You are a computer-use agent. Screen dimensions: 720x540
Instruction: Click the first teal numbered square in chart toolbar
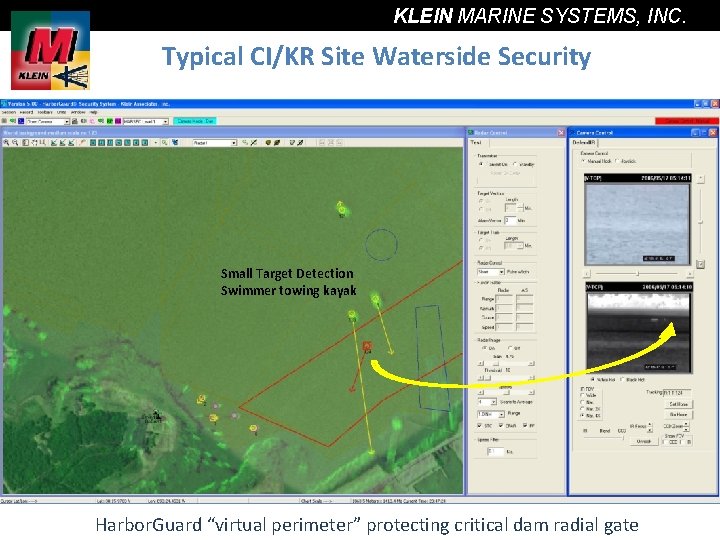coord(93,143)
